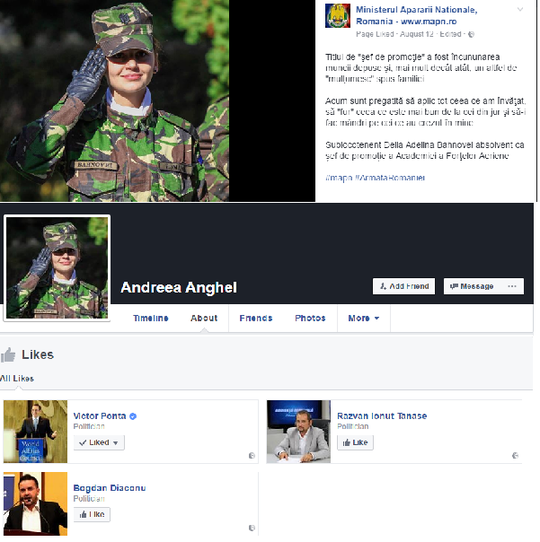Switch to the Timeline tab

pyautogui.click(x=151, y=318)
